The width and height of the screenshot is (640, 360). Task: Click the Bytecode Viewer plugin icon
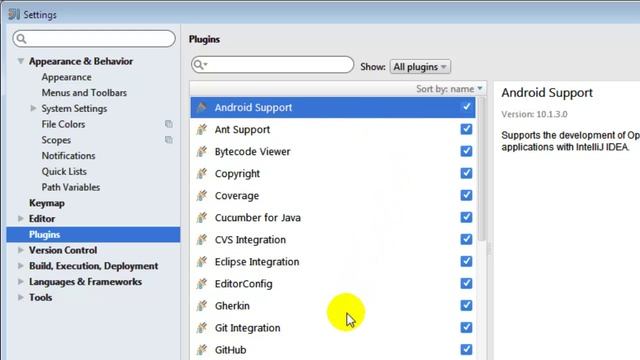point(202,151)
